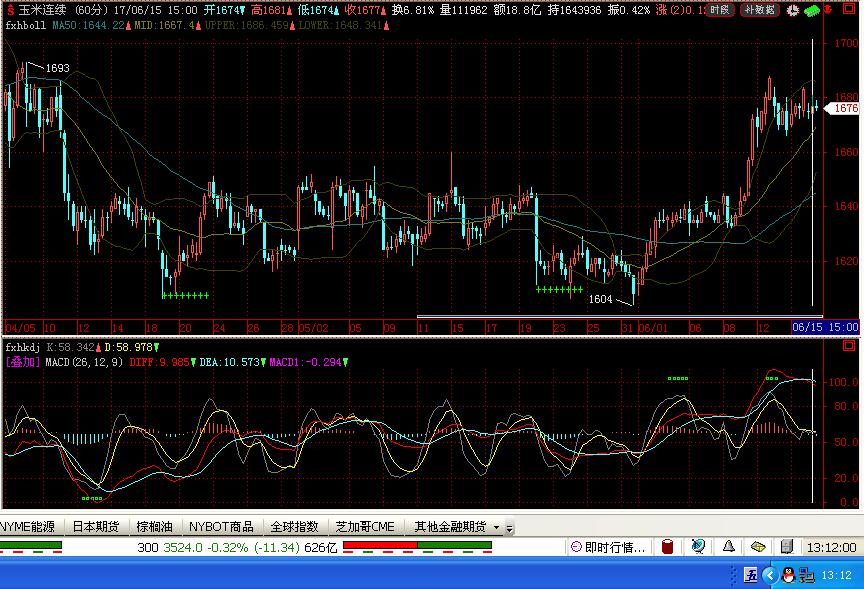Click the gear settings icon beside 补数据

point(791,9)
